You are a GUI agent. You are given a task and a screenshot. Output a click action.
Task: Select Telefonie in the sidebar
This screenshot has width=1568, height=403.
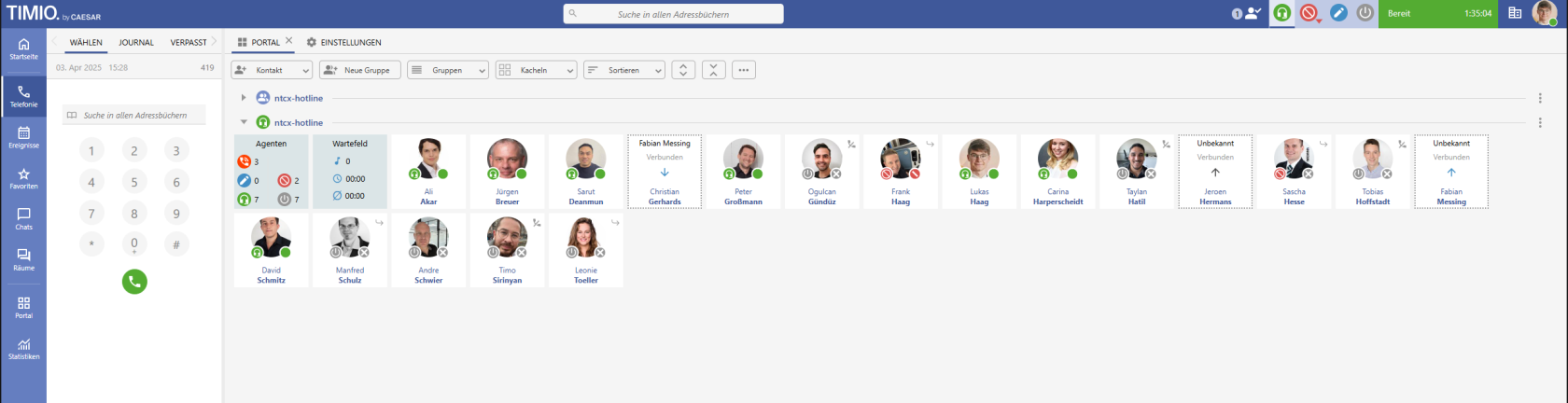tap(23, 96)
